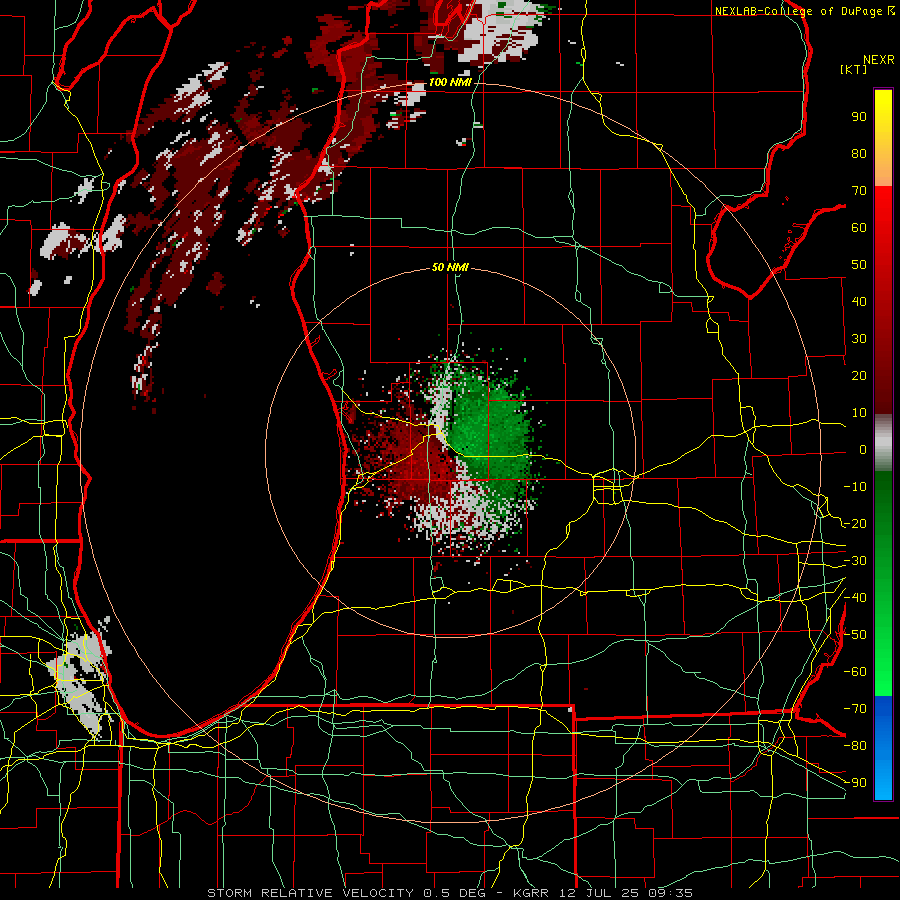This screenshot has width=900, height=900.
Task: Click the 10 value on the velocity scale
Action: pos(859,413)
